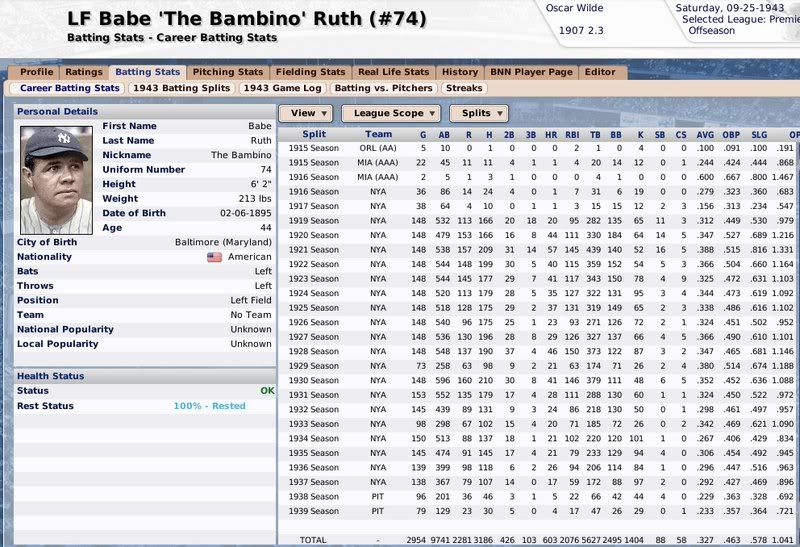This screenshot has height=547, width=800.
Task: Click the American flag nationality icon
Action: click(213, 256)
